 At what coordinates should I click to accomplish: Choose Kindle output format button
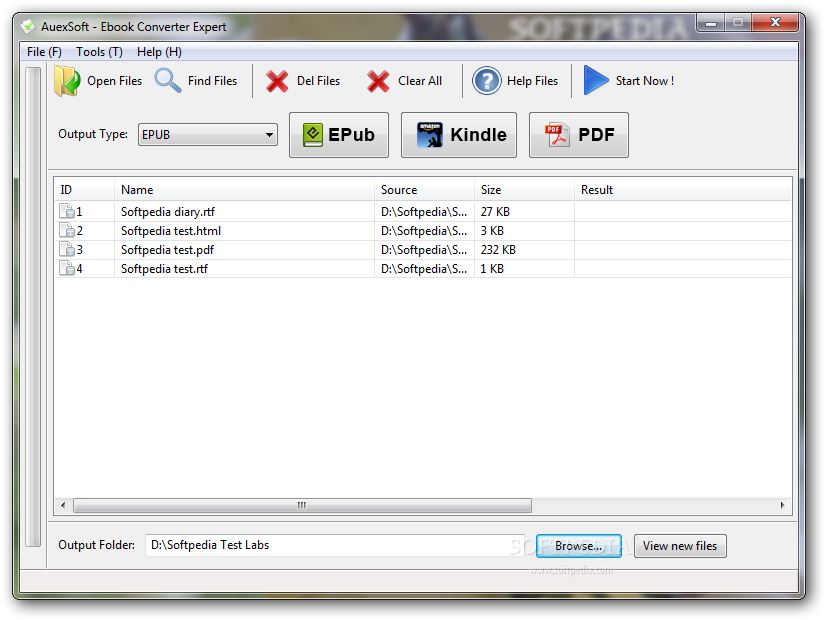pyautogui.click(x=459, y=135)
